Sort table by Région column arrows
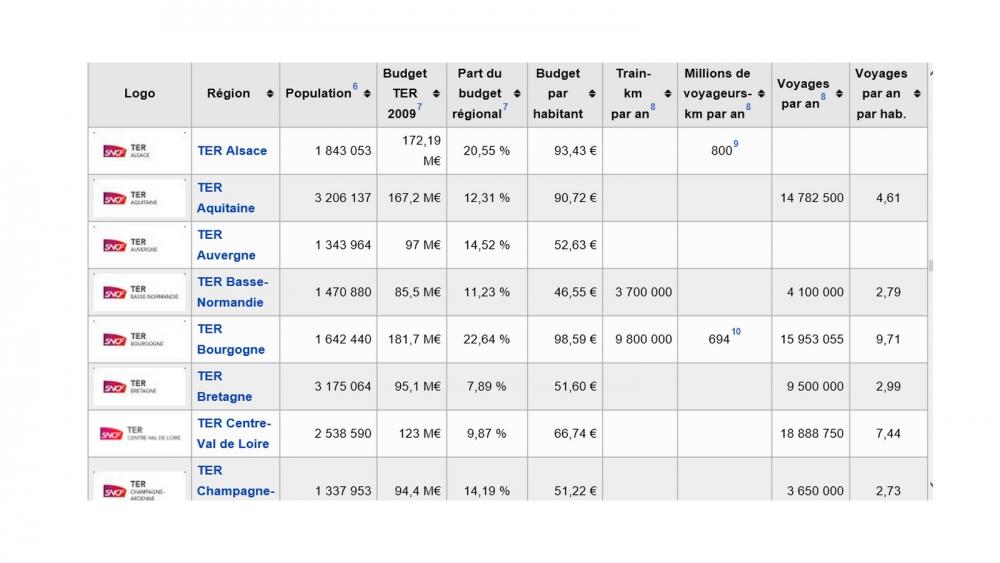The image size is (1000, 563). pyautogui.click(x=270, y=94)
